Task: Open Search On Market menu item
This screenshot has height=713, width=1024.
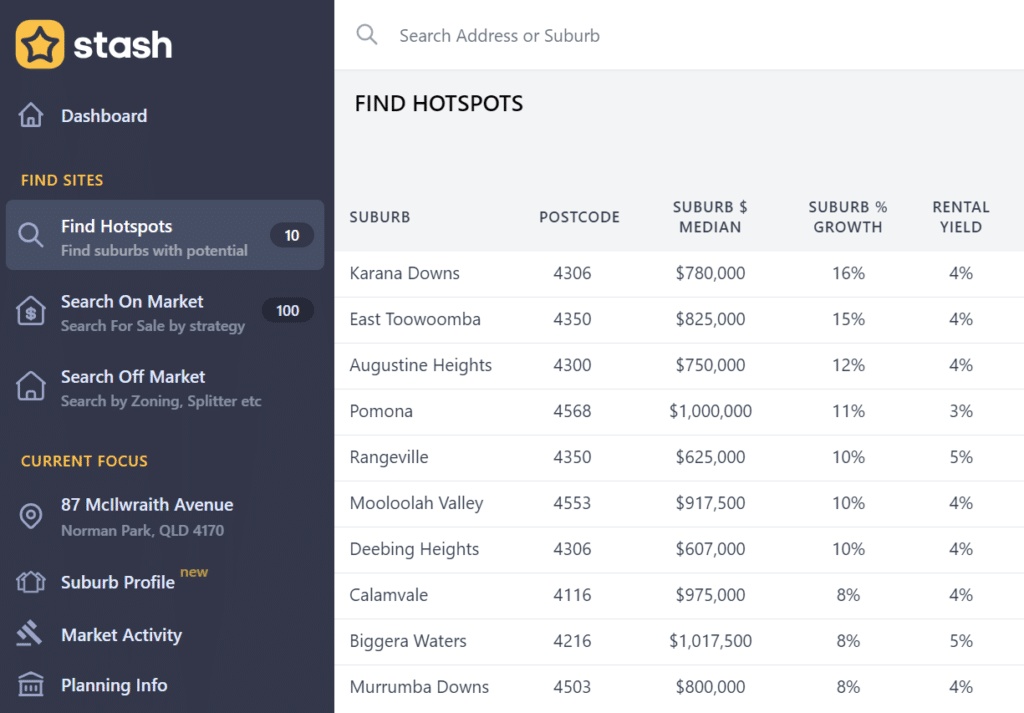Action: (x=132, y=302)
